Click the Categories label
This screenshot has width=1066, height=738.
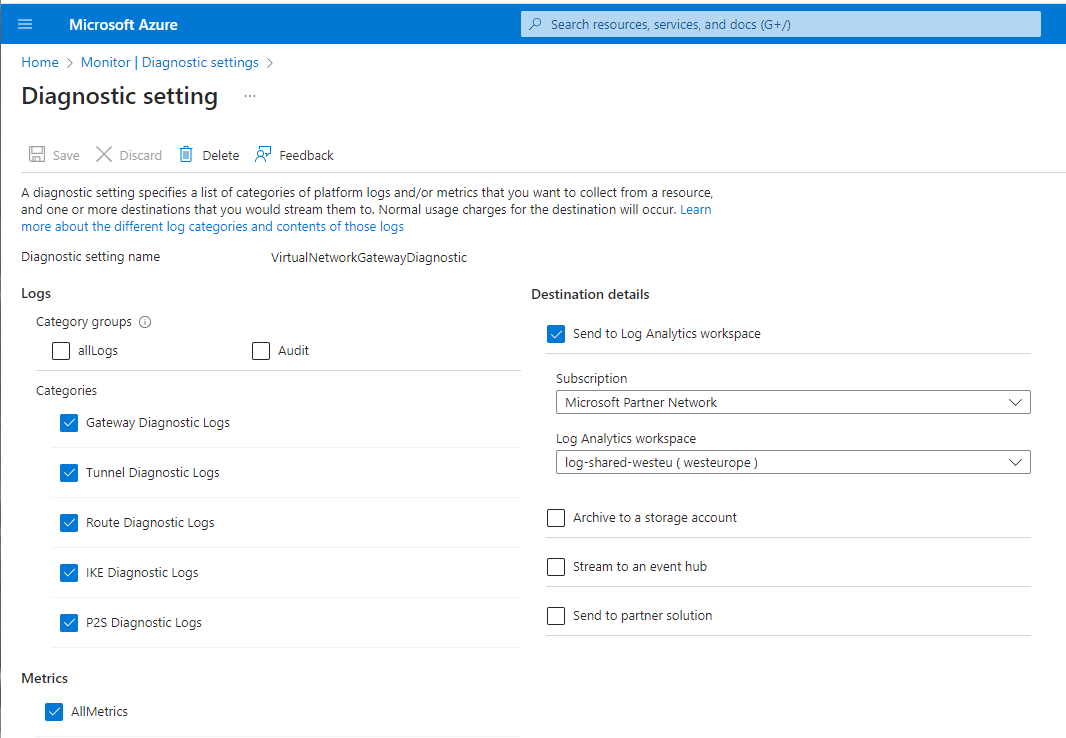(x=67, y=391)
